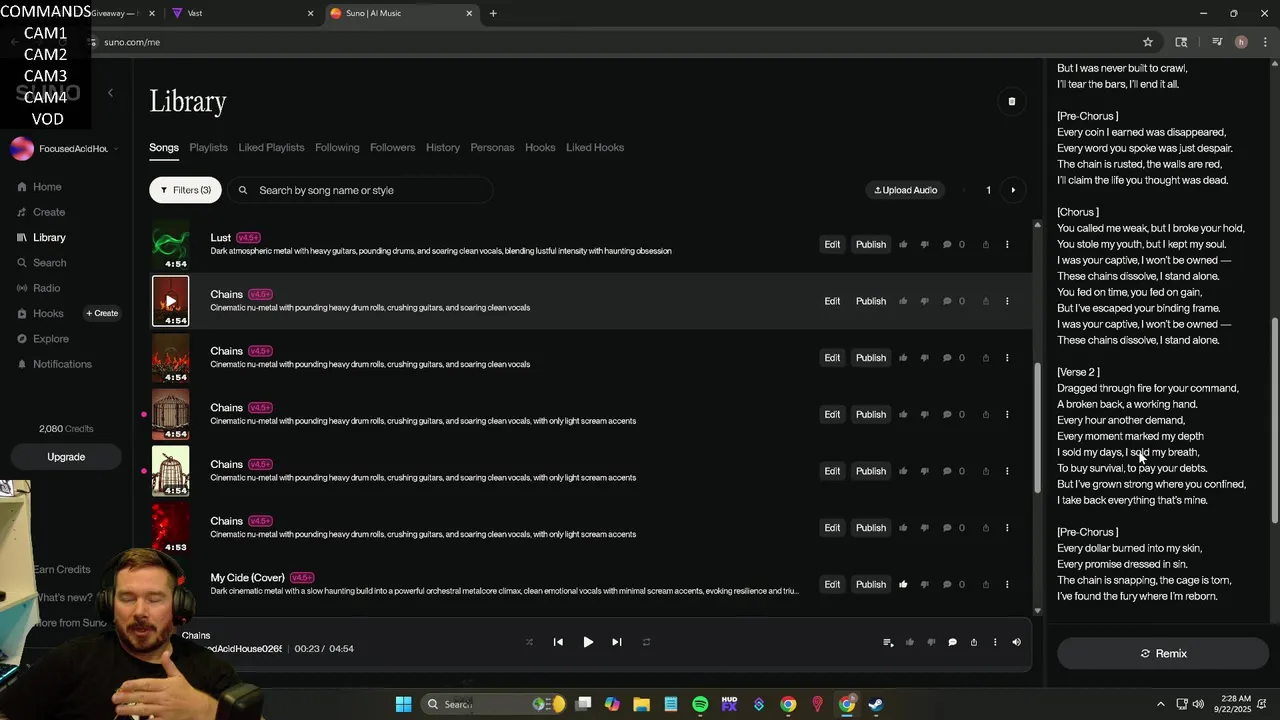Bookmark this page with the star icon
This screenshot has width=1280, height=720.
pyautogui.click(x=1148, y=42)
